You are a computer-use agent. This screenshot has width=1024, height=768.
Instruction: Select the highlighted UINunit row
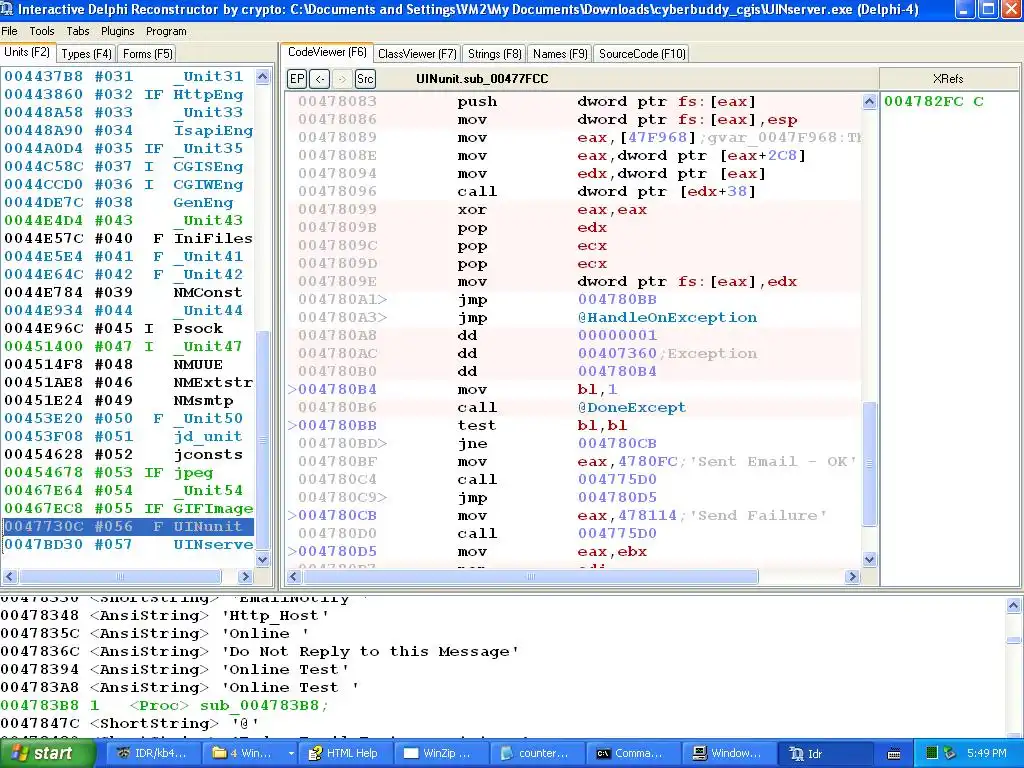[128, 526]
